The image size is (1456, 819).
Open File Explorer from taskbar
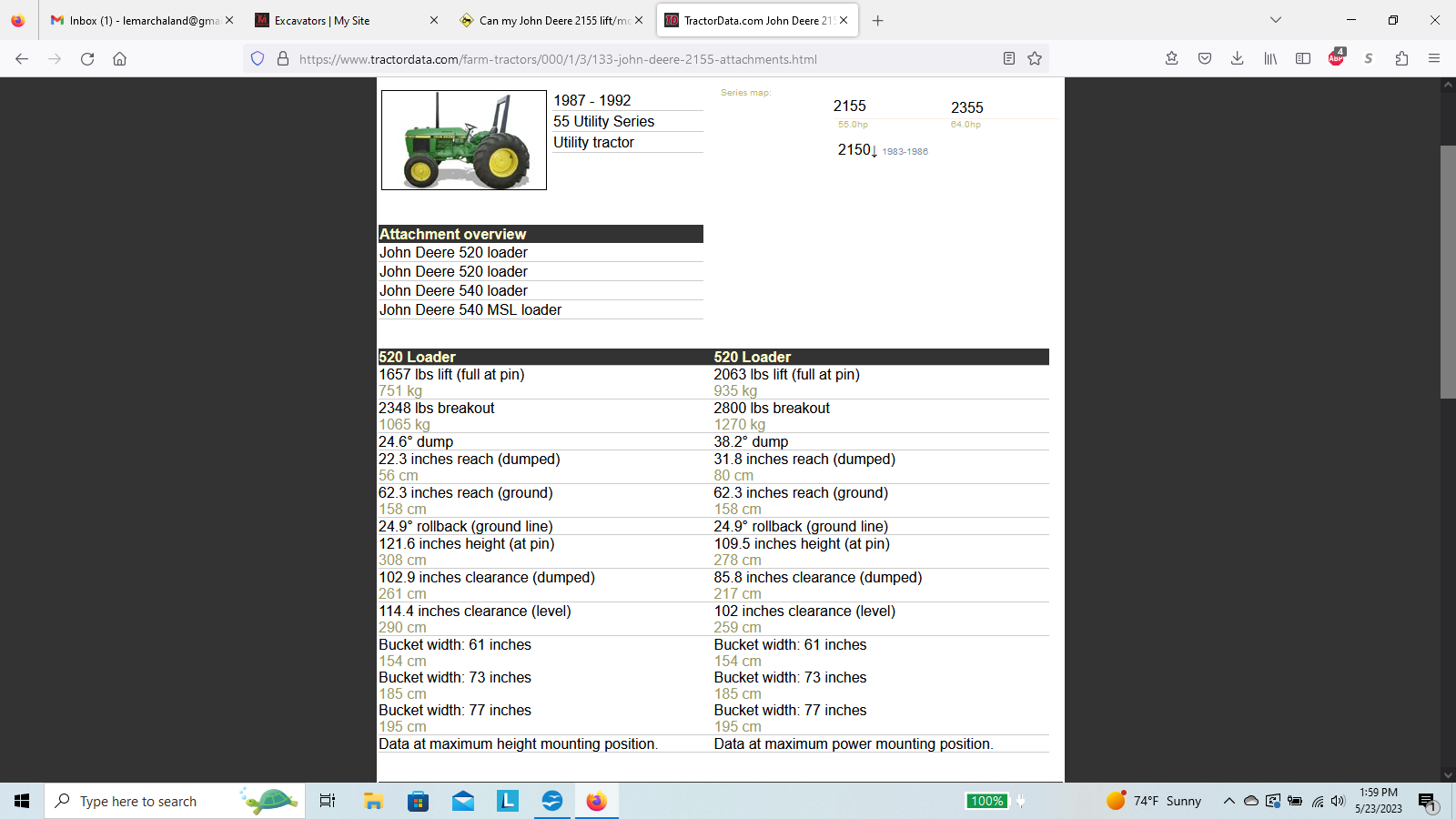pyautogui.click(x=373, y=801)
